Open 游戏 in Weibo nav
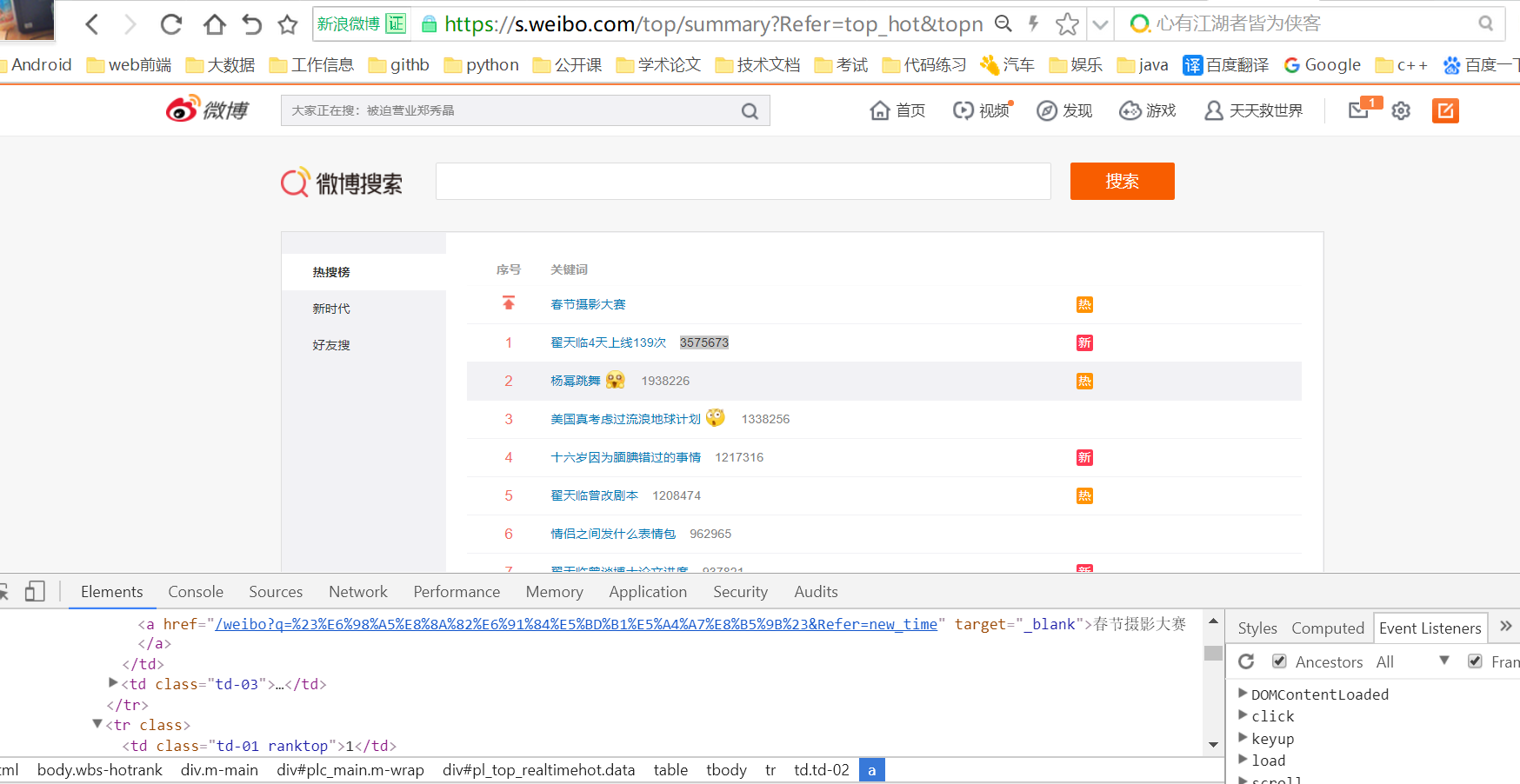Screen dimensions: 1520x784 (1148, 110)
